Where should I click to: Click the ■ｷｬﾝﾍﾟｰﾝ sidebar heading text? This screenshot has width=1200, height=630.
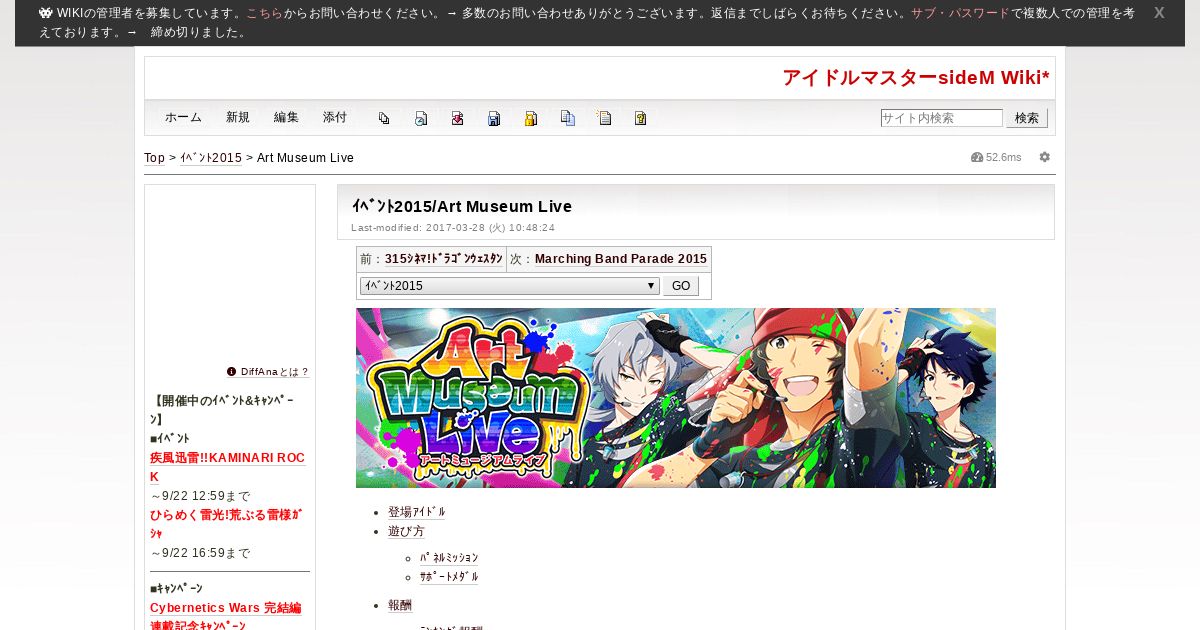[x=176, y=588]
